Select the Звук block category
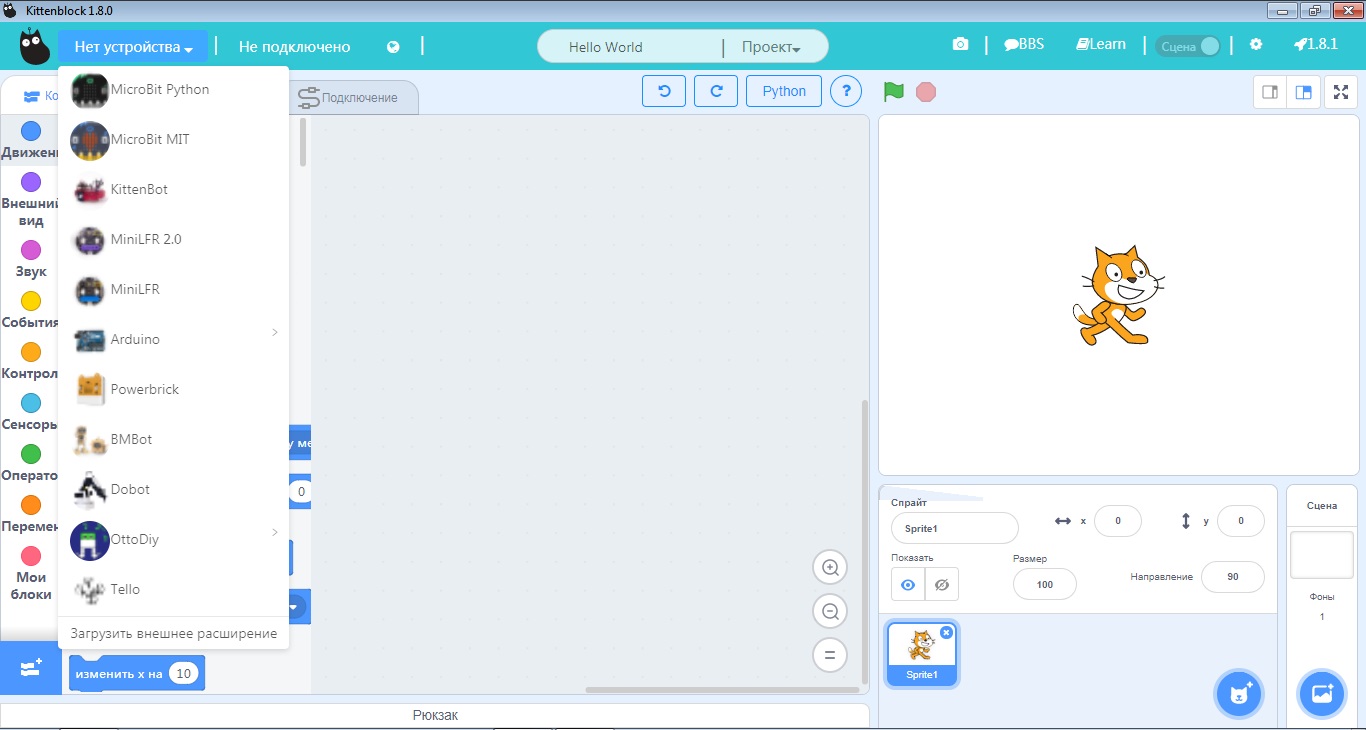 pos(31,258)
